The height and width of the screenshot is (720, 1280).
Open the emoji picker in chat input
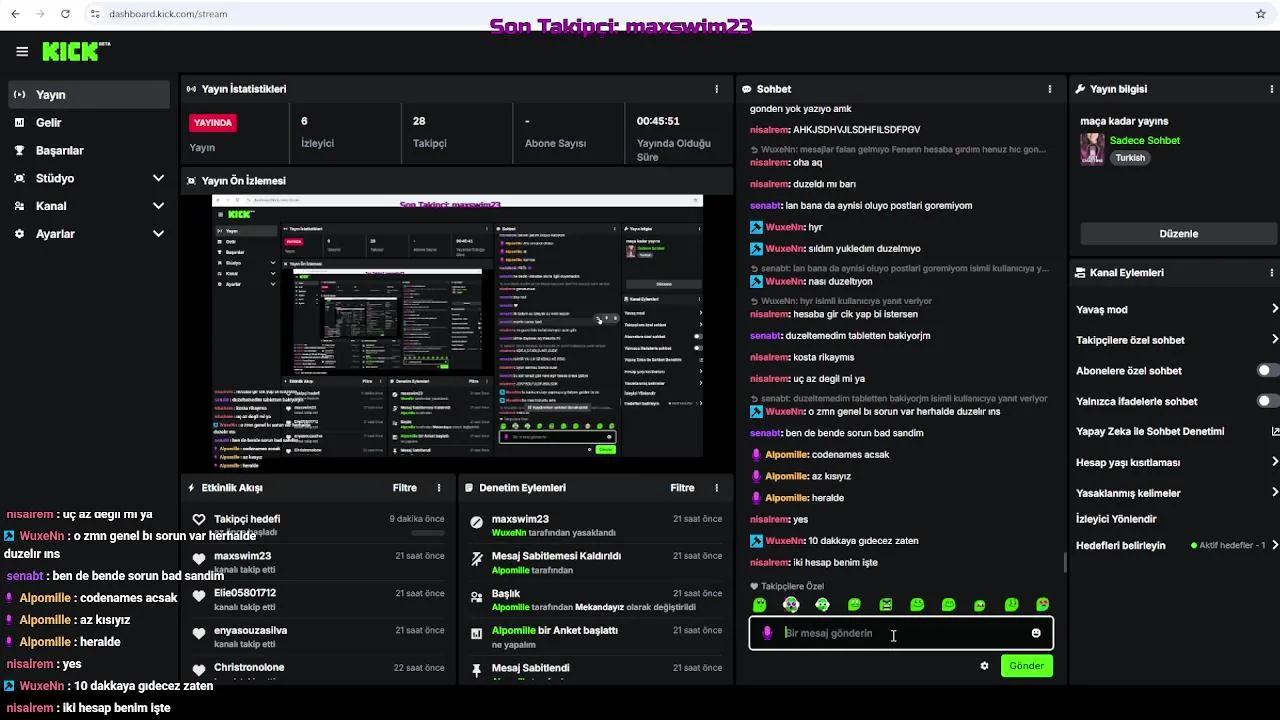click(1036, 633)
